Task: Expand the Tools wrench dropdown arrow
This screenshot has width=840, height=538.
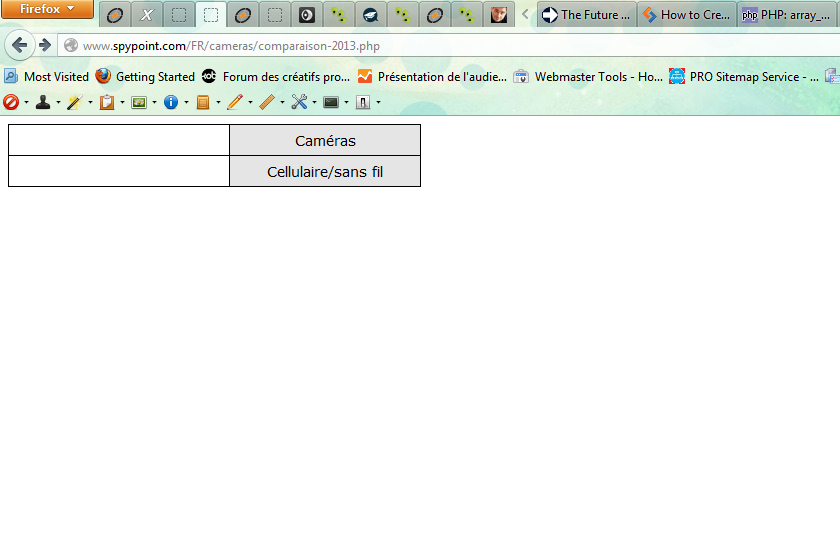Action: (314, 102)
